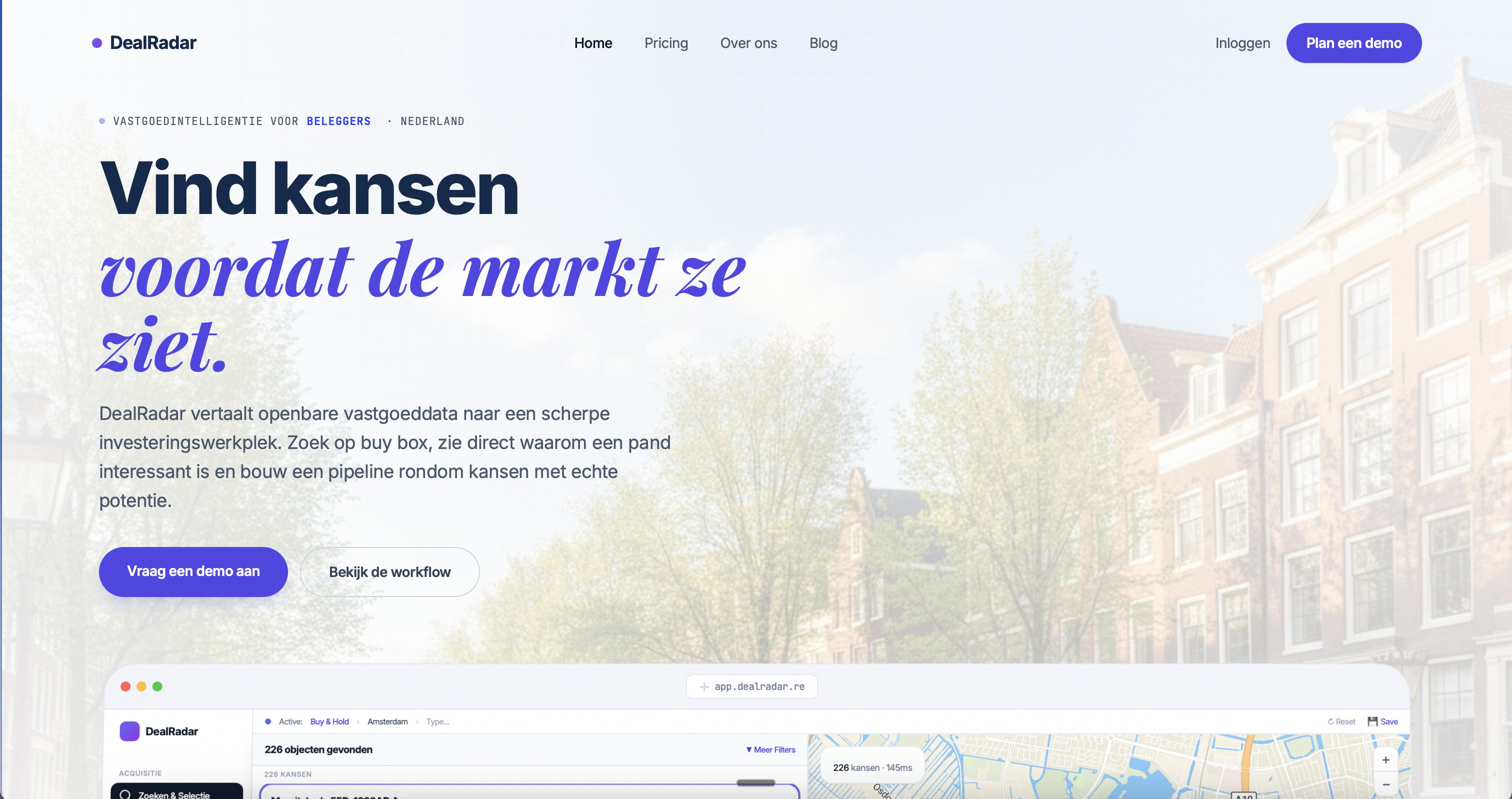Zoom out on the map using the minus control
The height and width of the screenshot is (799, 1512).
(1386, 785)
